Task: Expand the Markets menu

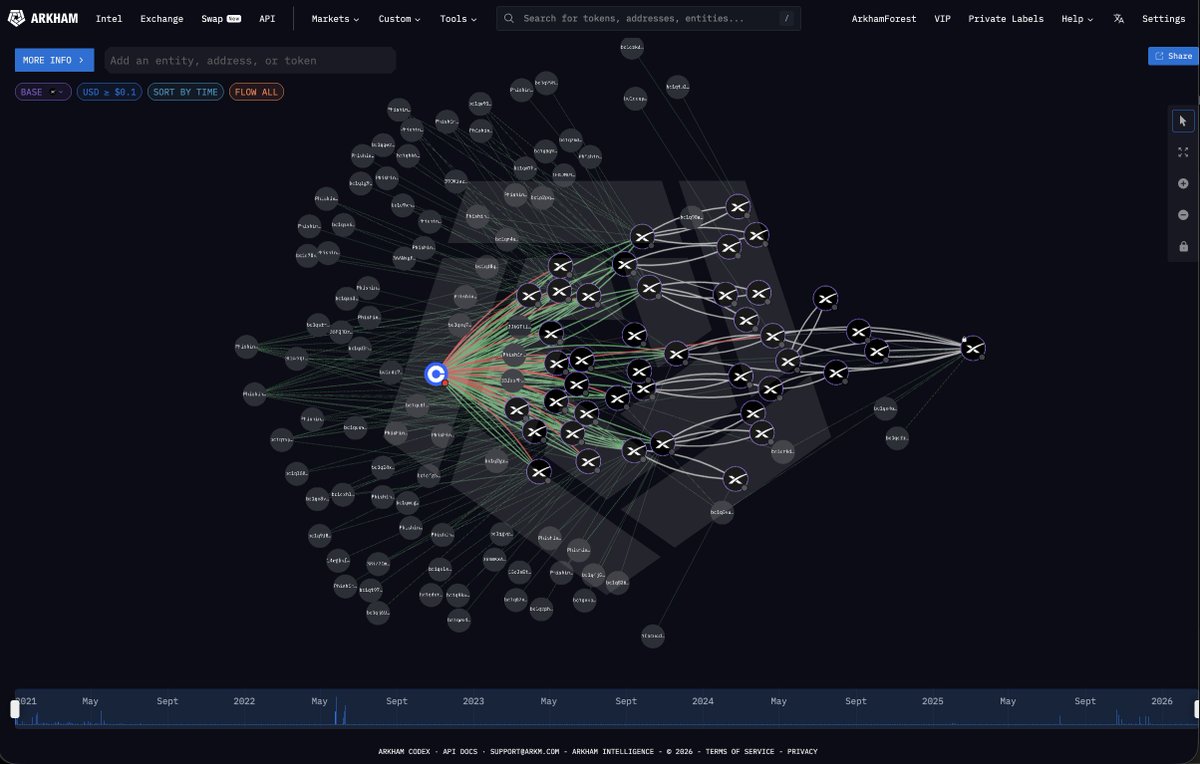Action: click(x=335, y=19)
